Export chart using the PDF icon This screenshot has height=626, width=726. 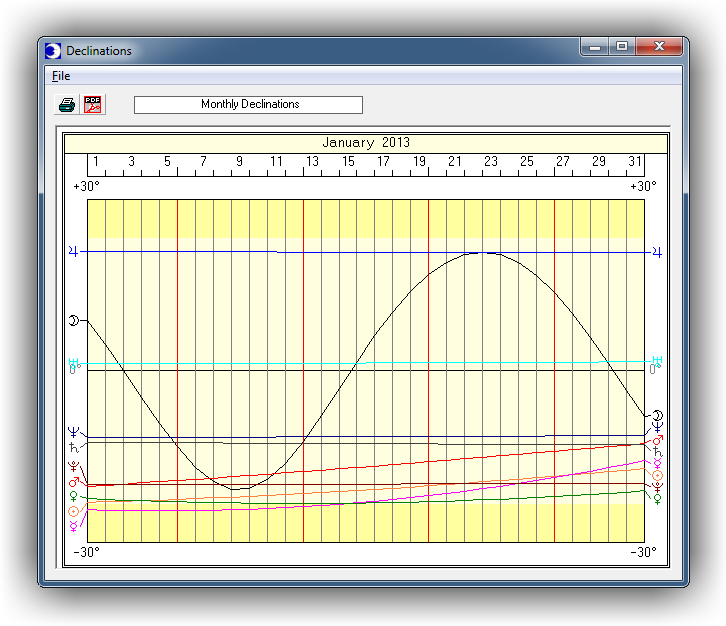pos(93,105)
